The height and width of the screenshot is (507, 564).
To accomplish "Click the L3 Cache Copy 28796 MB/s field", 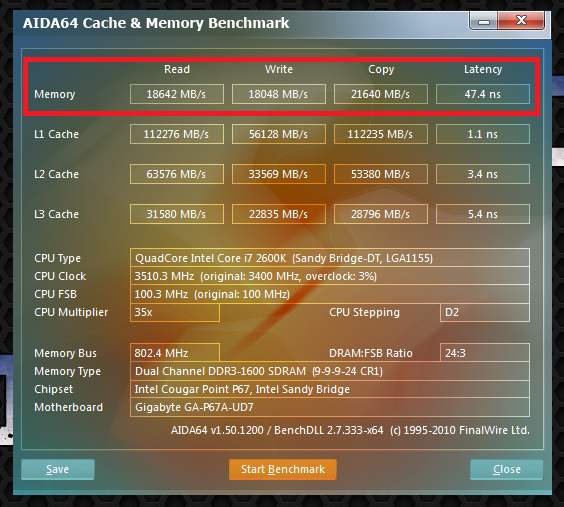I will click(x=381, y=214).
